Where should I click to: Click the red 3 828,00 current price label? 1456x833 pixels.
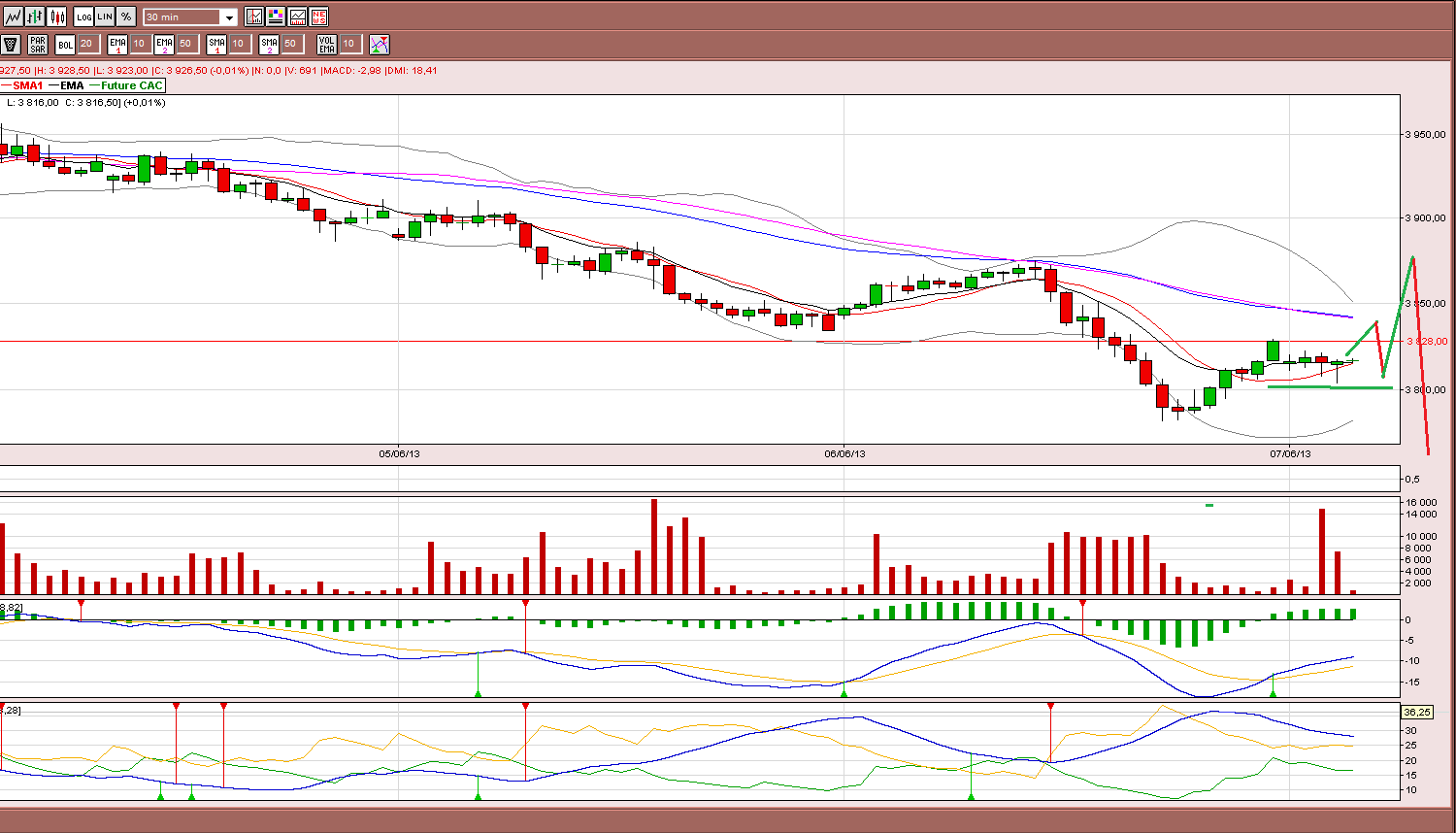click(1426, 342)
